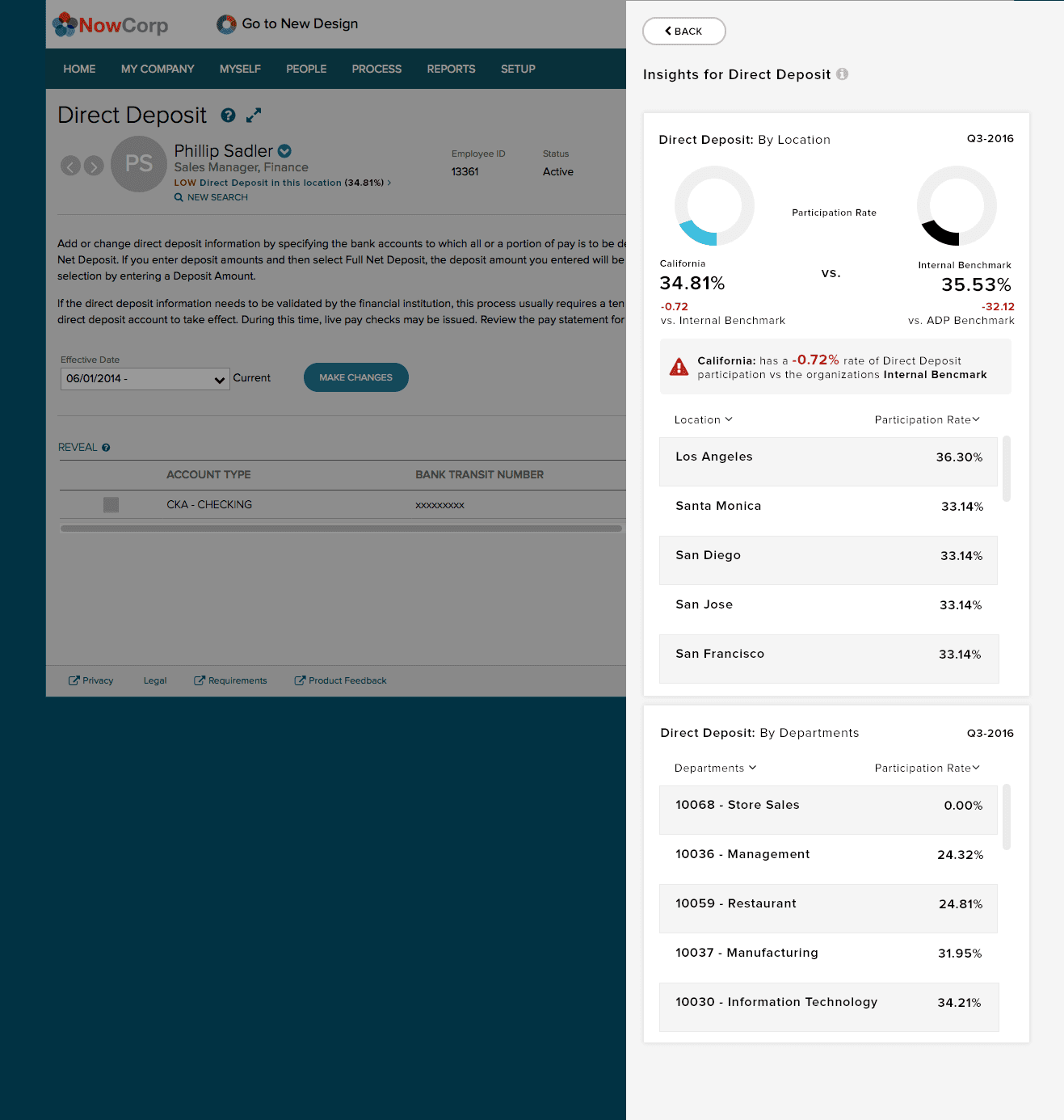1064x1120 pixels.
Task: Click the Internal Benchmark donut chart
Action: coord(957,205)
